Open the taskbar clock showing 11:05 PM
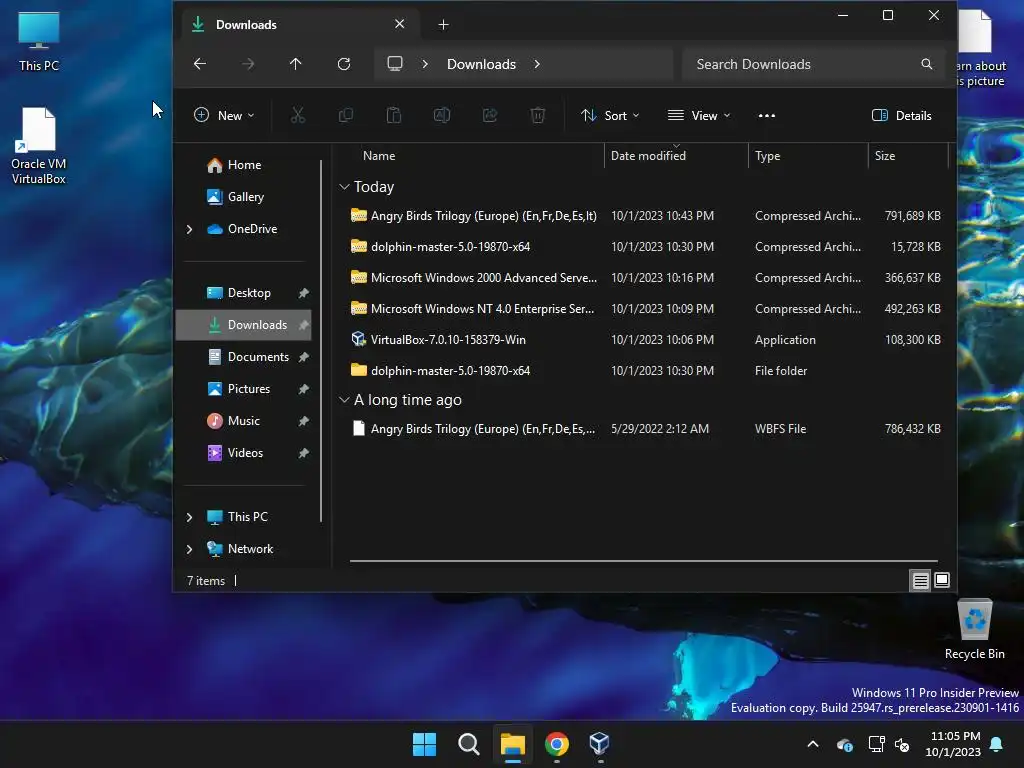1024x768 pixels. [953, 744]
